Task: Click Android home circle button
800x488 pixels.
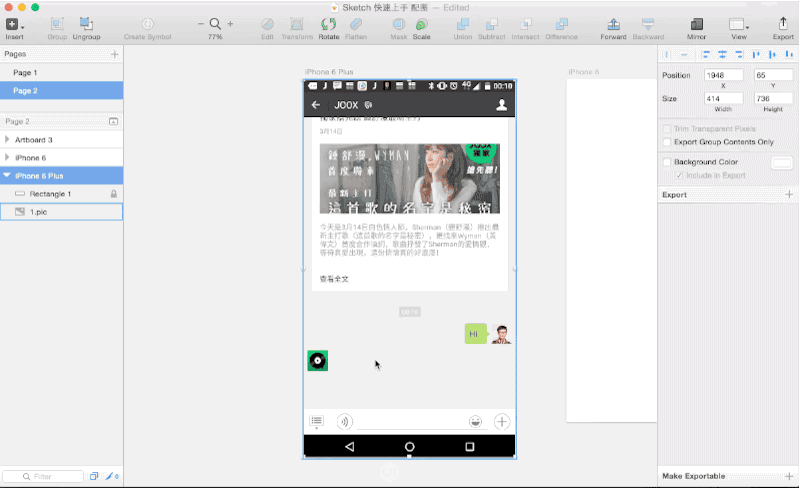Action: click(409, 447)
